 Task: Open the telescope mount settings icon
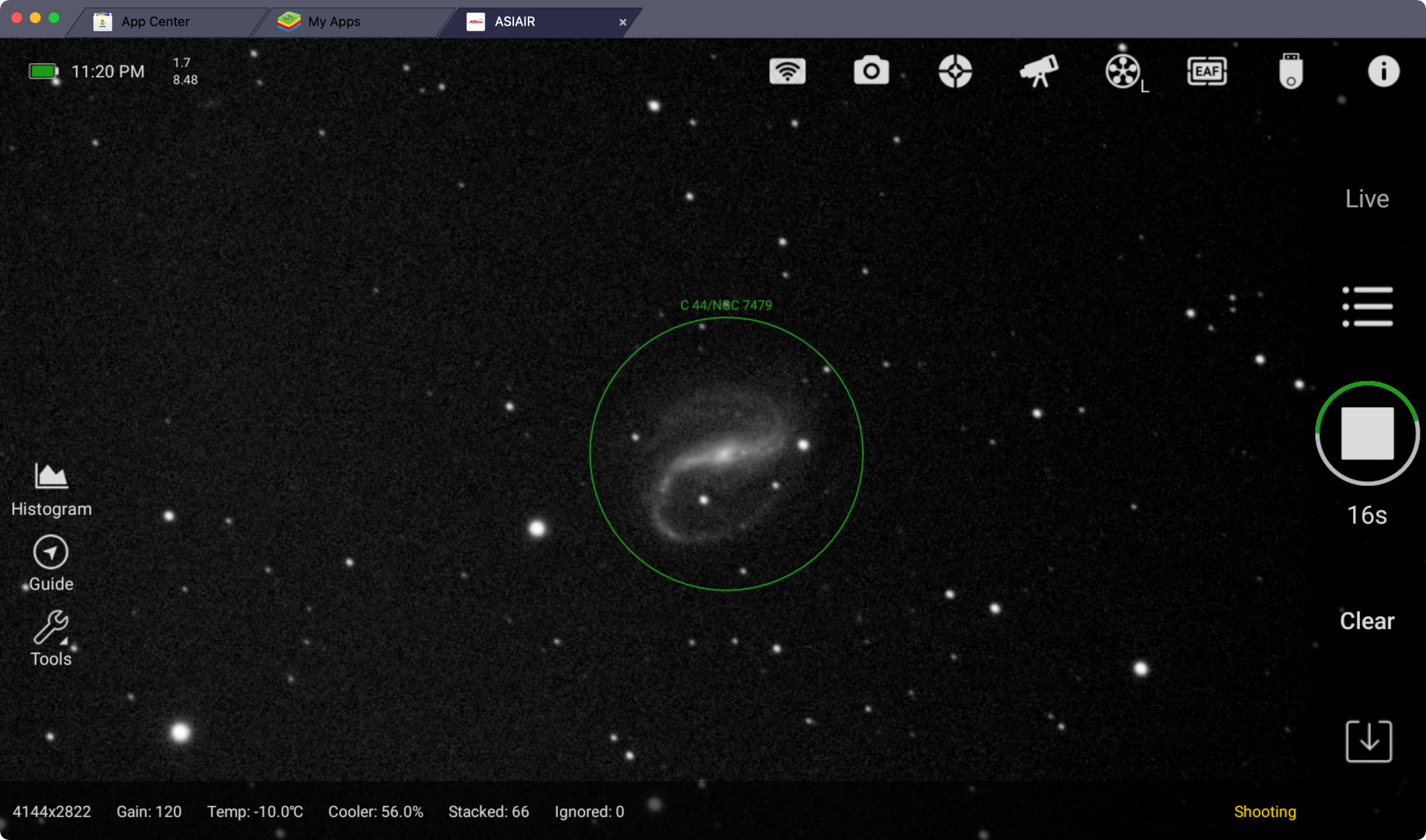1039,71
